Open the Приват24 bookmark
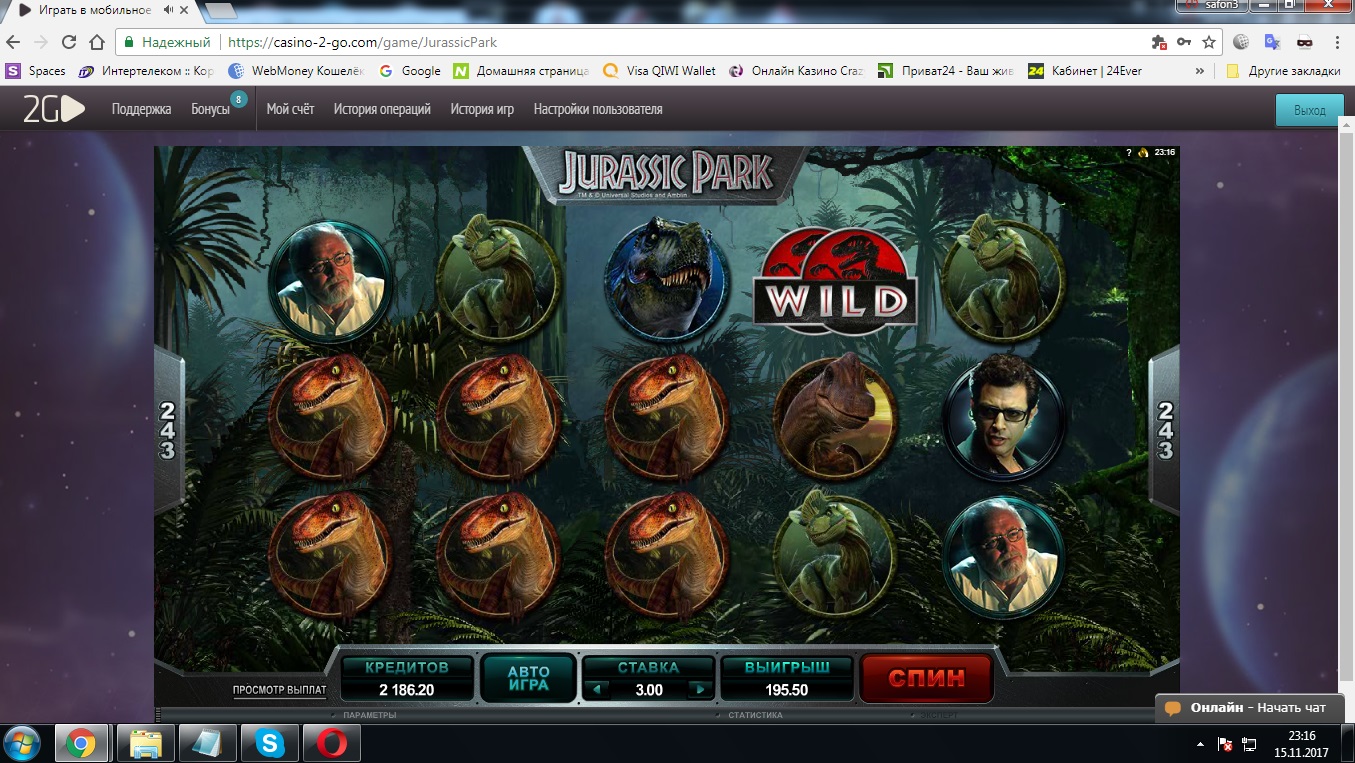Screen dimensions: 1355x763 (x=946, y=71)
